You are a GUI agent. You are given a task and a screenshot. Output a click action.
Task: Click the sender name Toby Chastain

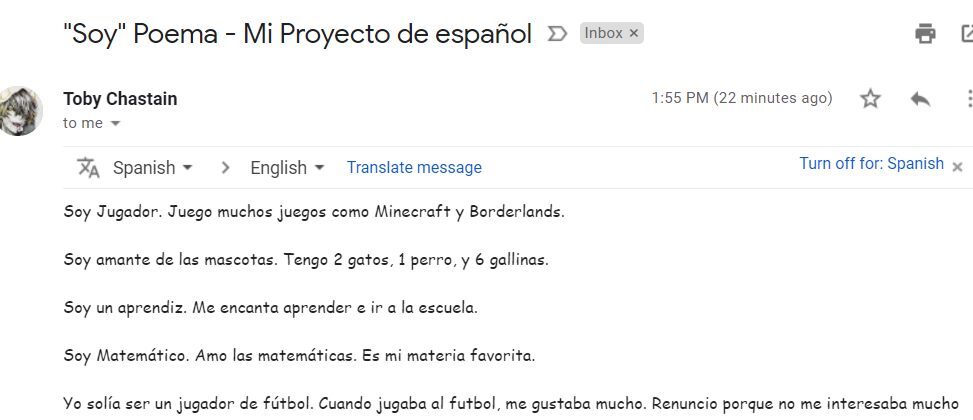[120, 99]
